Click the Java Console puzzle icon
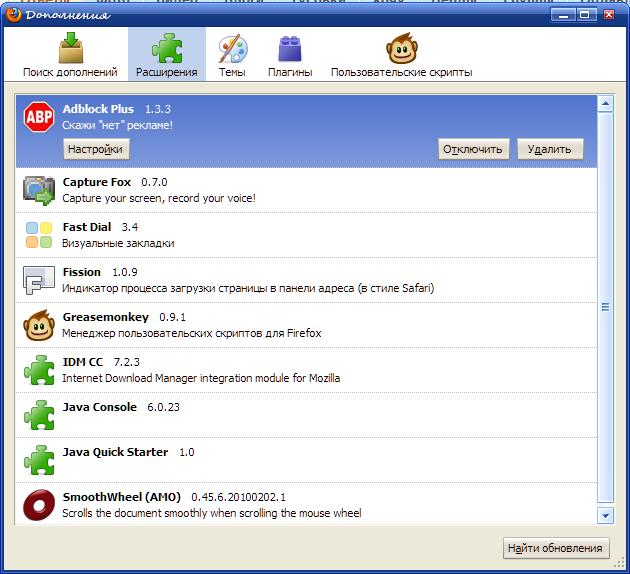Image resolution: width=630 pixels, height=574 pixels. [39, 415]
